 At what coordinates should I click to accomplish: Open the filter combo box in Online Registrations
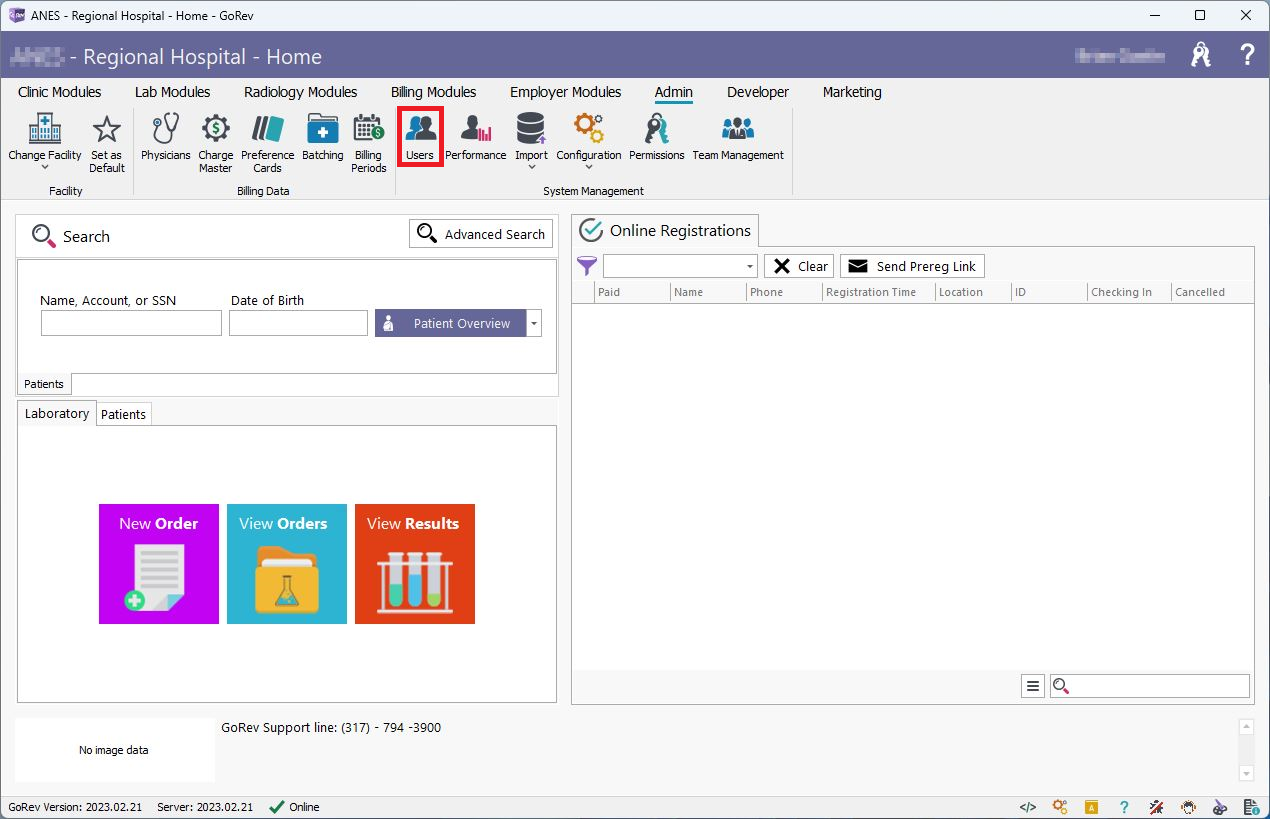coord(680,266)
